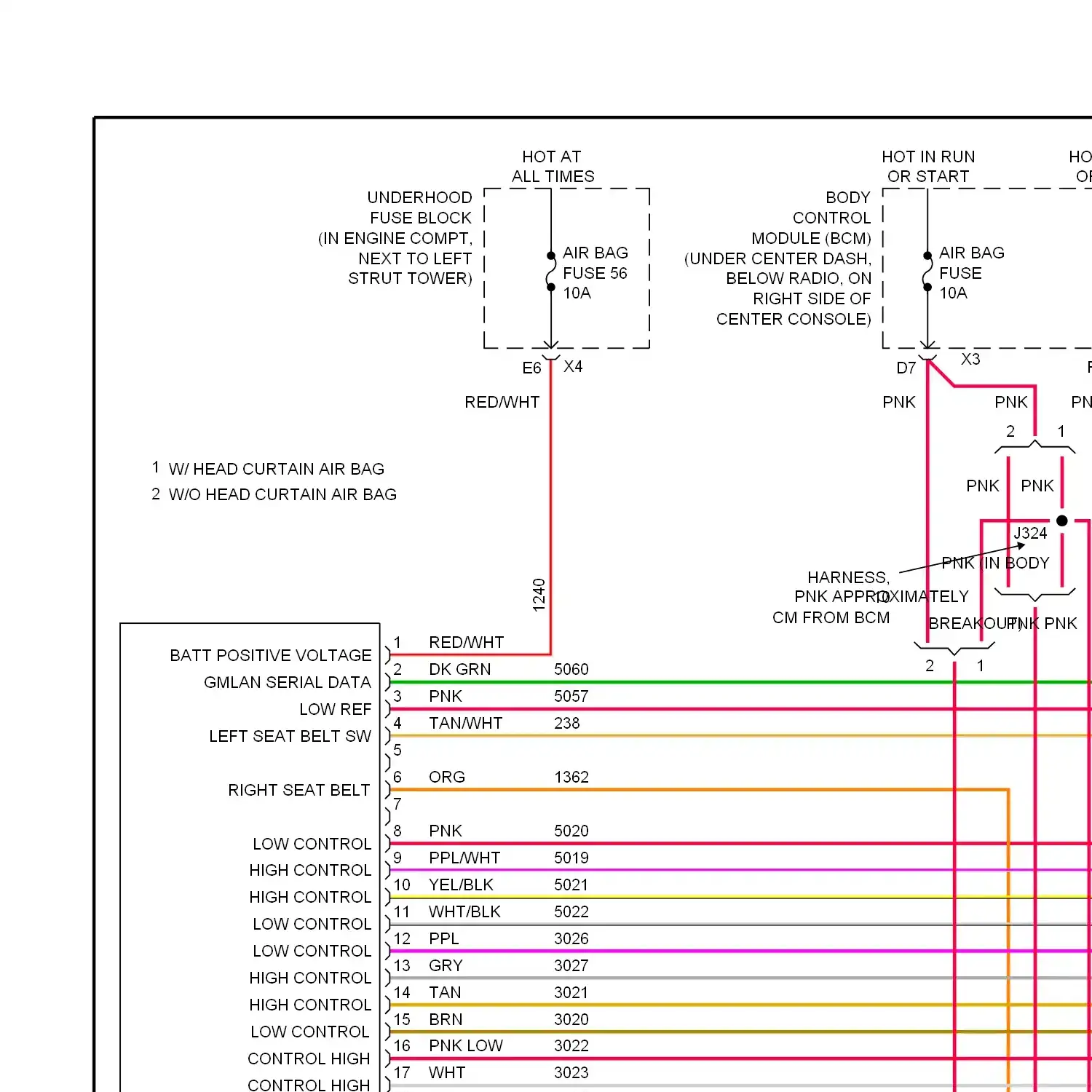Click circuit number '1362'
The image size is (1092, 1092).
pyautogui.click(x=571, y=778)
